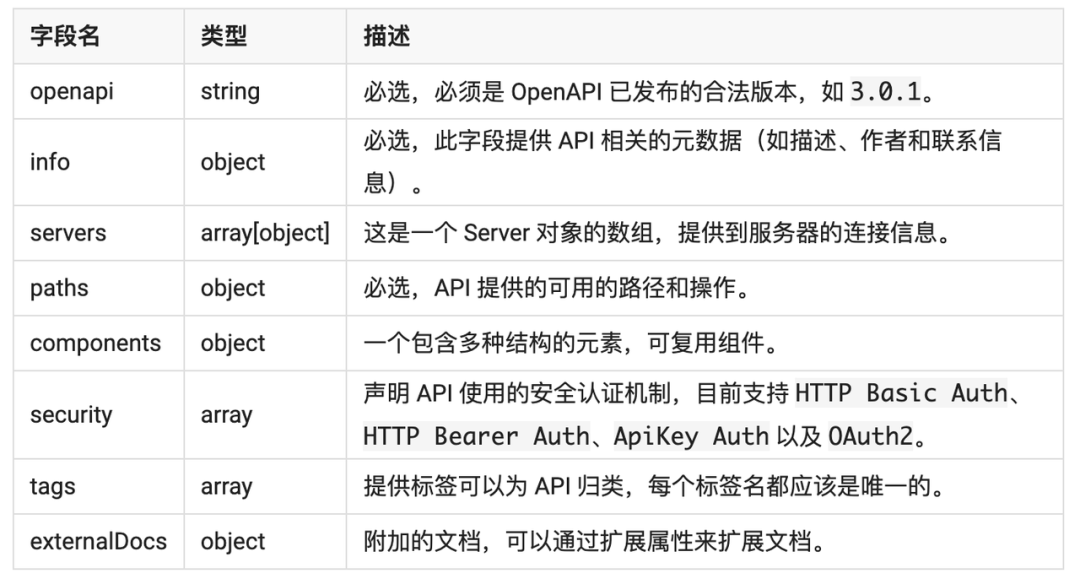The height and width of the screenshot is (584, 1080).
Task: Select the 'servers' field name cell
Action: pyautogui.click(x=66, y=233)
